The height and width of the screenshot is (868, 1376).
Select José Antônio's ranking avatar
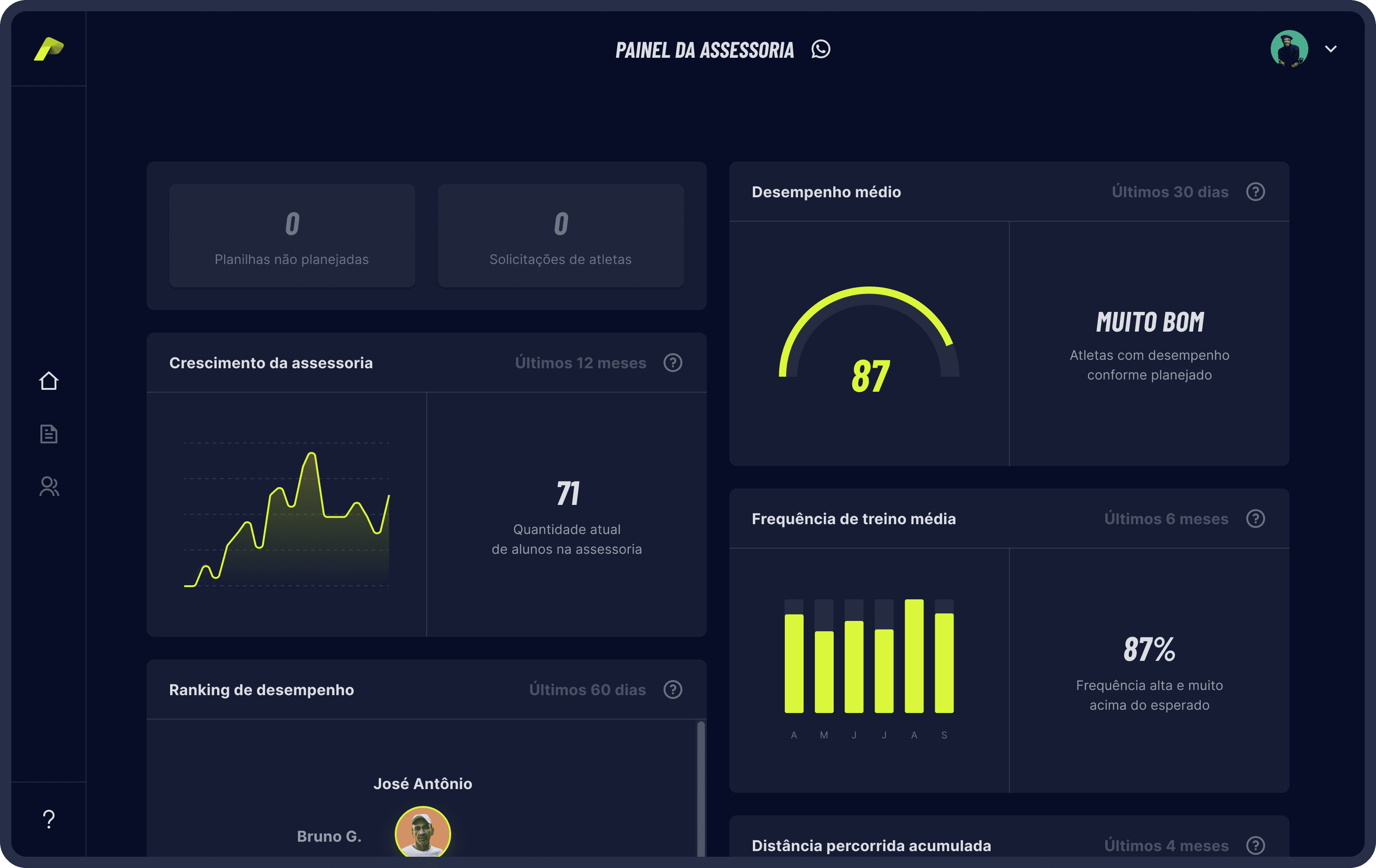coord(422,833)
